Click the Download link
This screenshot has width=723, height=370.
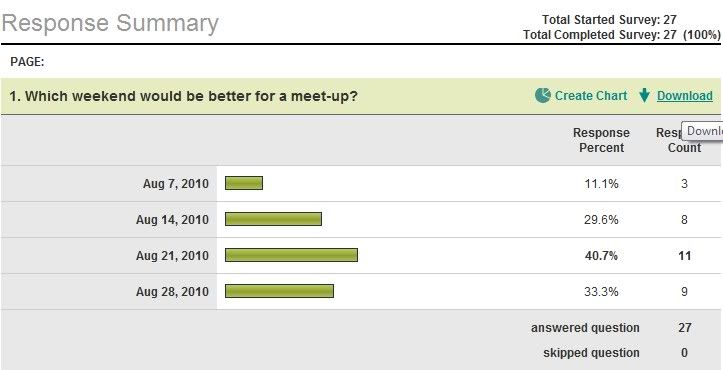[x=685, y=95]
